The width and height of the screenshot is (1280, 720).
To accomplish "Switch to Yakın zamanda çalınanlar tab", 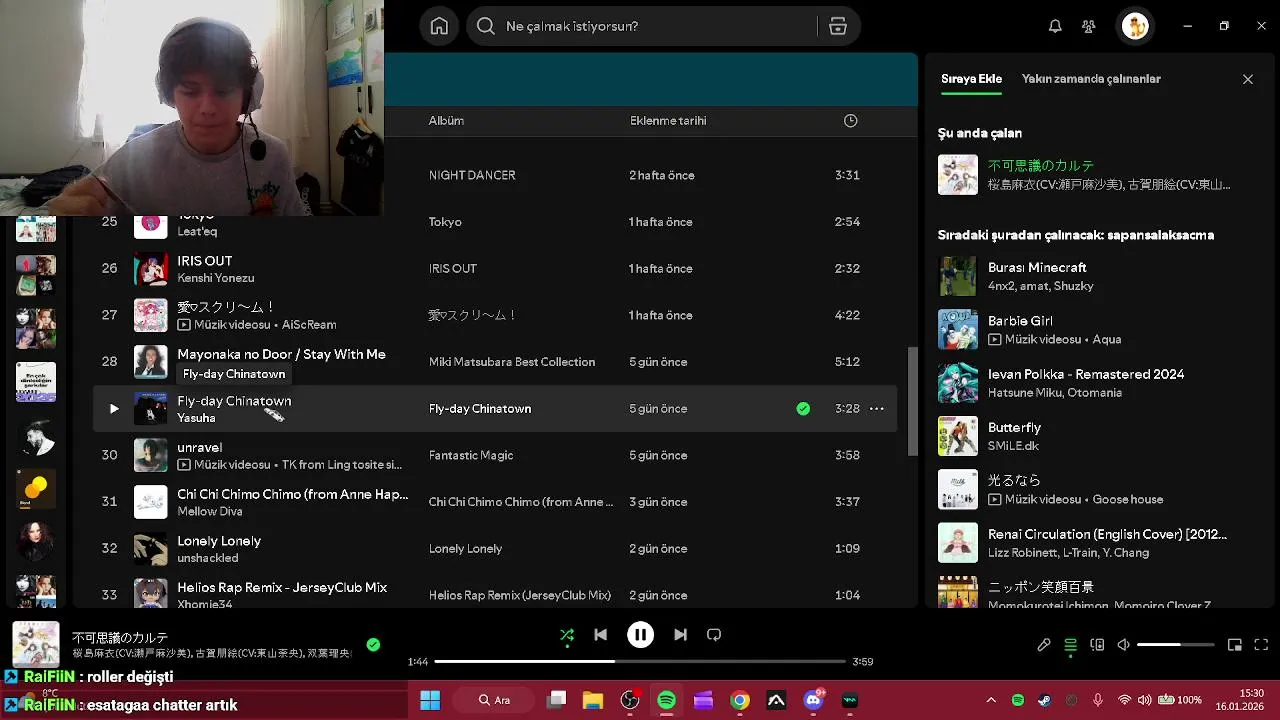I will (1091, 79).
